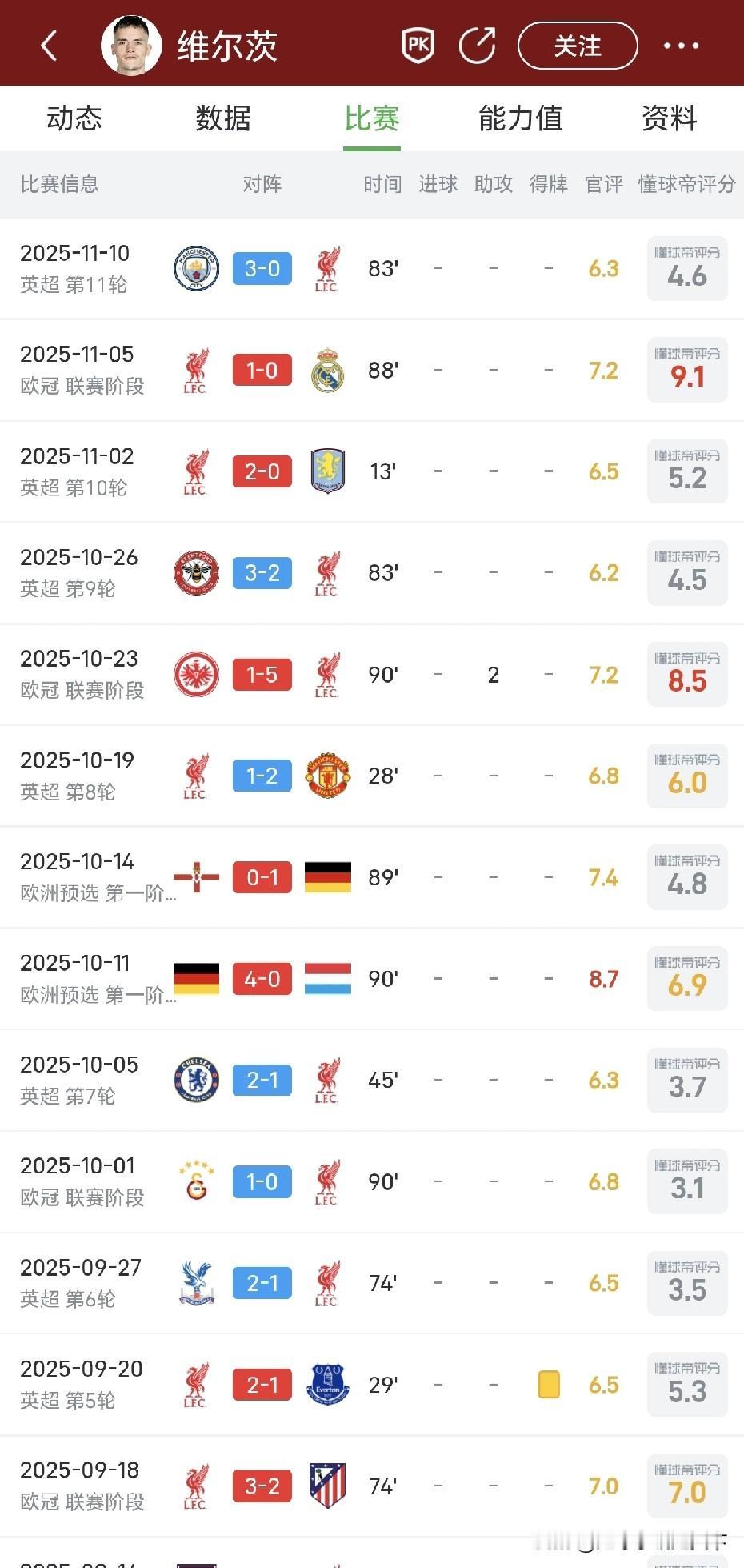
Task: Open the PK comparison shield icon
Action: click(x=418, y=46)
